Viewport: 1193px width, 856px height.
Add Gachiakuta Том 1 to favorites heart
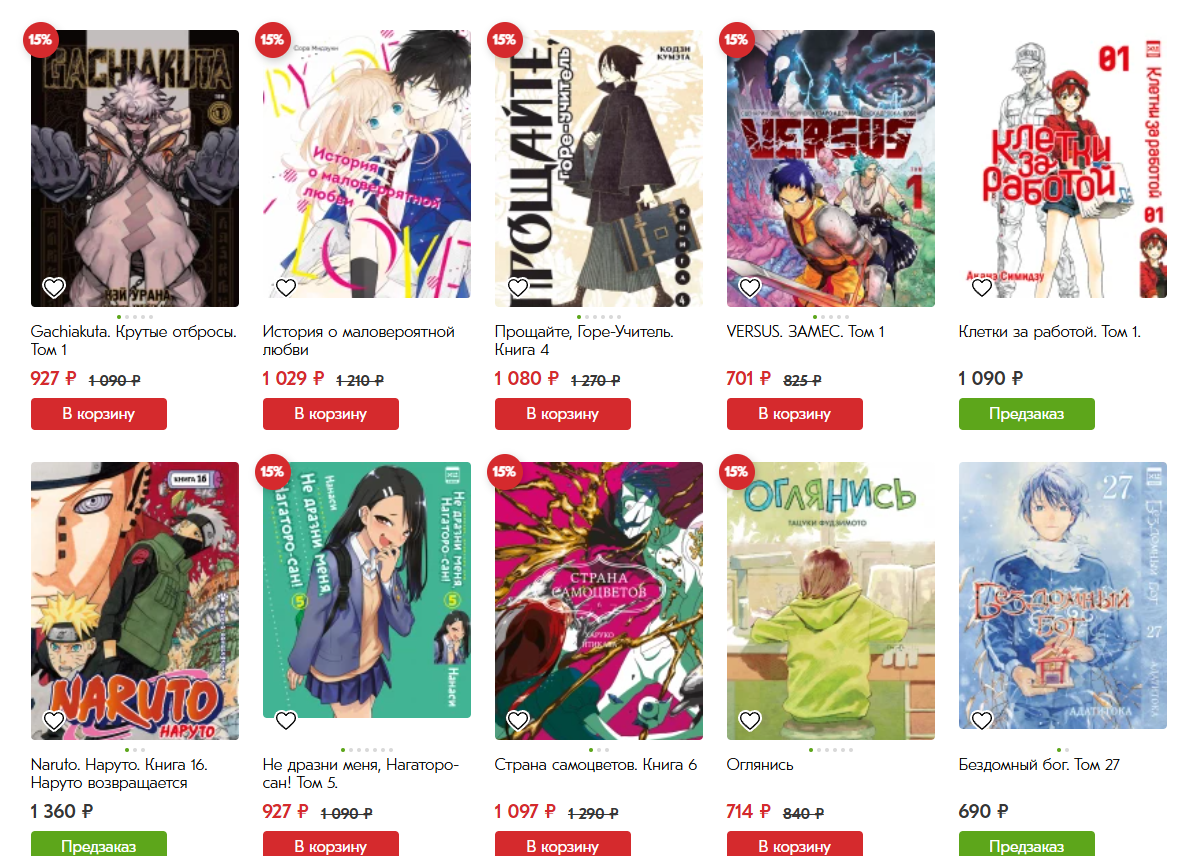pyautogui.click(x=54, y=288)
